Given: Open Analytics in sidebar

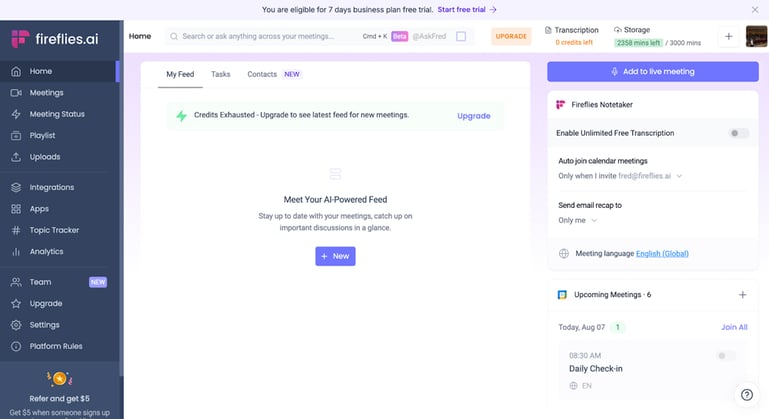Looking at the screenshot, I should pyautogui.click(x=46, y=252).
